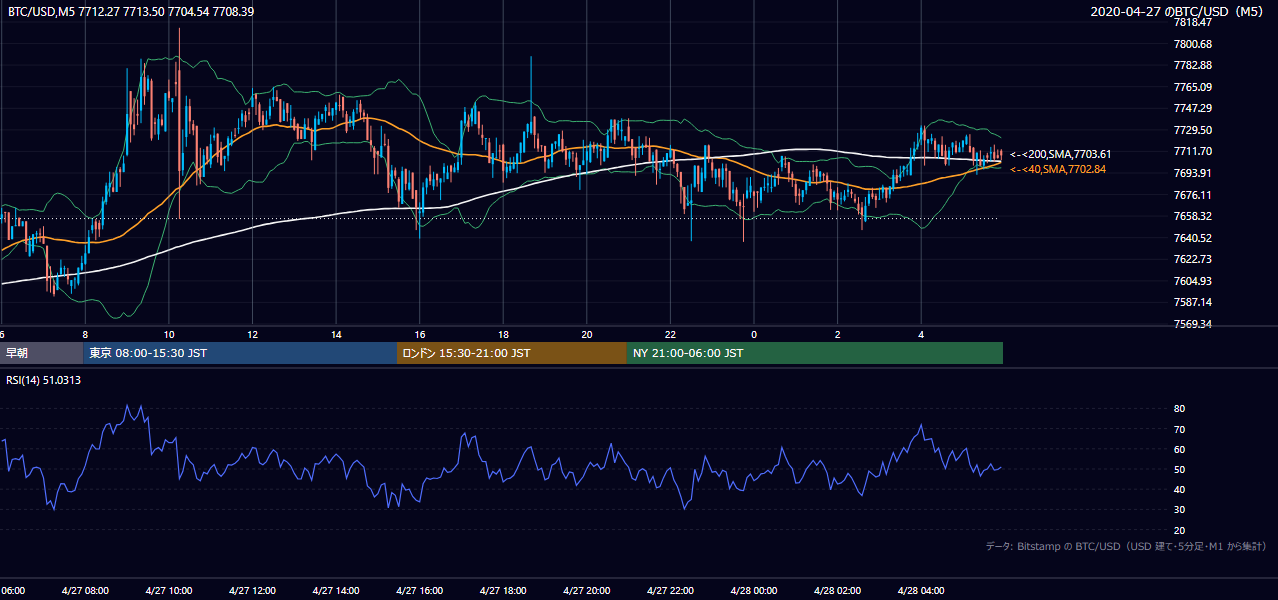This screenshot has width=1278, height=600.
Task: Click the Bitstamp data source credit text
Action: click(1126, 547)
